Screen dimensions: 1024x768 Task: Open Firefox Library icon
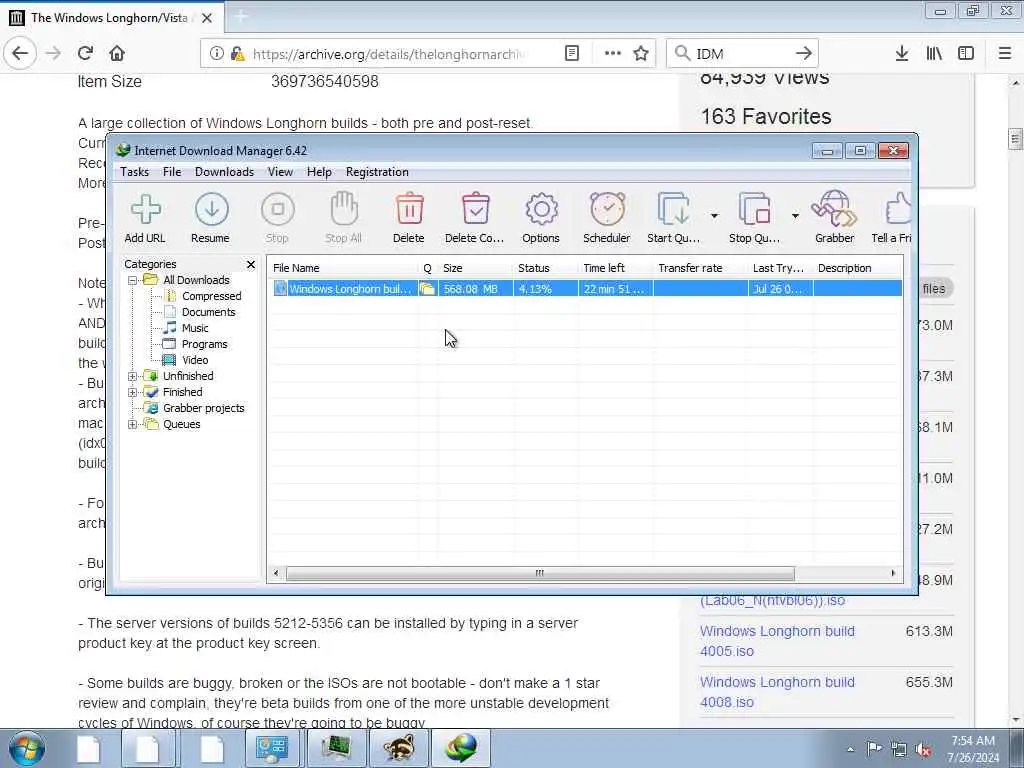[x=934, y=54]
